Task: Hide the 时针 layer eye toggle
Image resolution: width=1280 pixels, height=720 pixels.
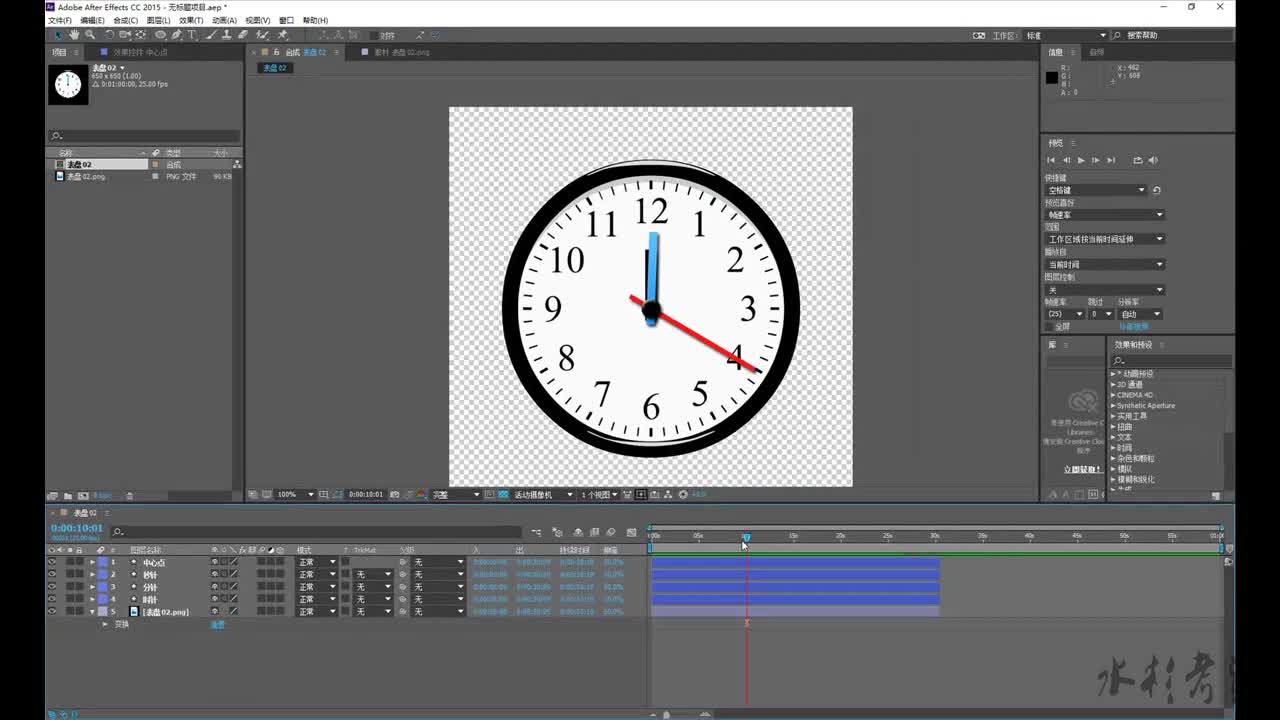Action: point(52,599)
